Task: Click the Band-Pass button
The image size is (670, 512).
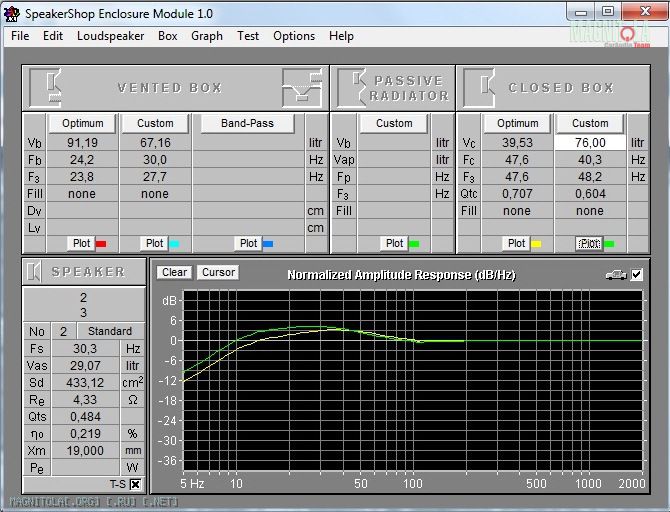Action: coord(247,124)
